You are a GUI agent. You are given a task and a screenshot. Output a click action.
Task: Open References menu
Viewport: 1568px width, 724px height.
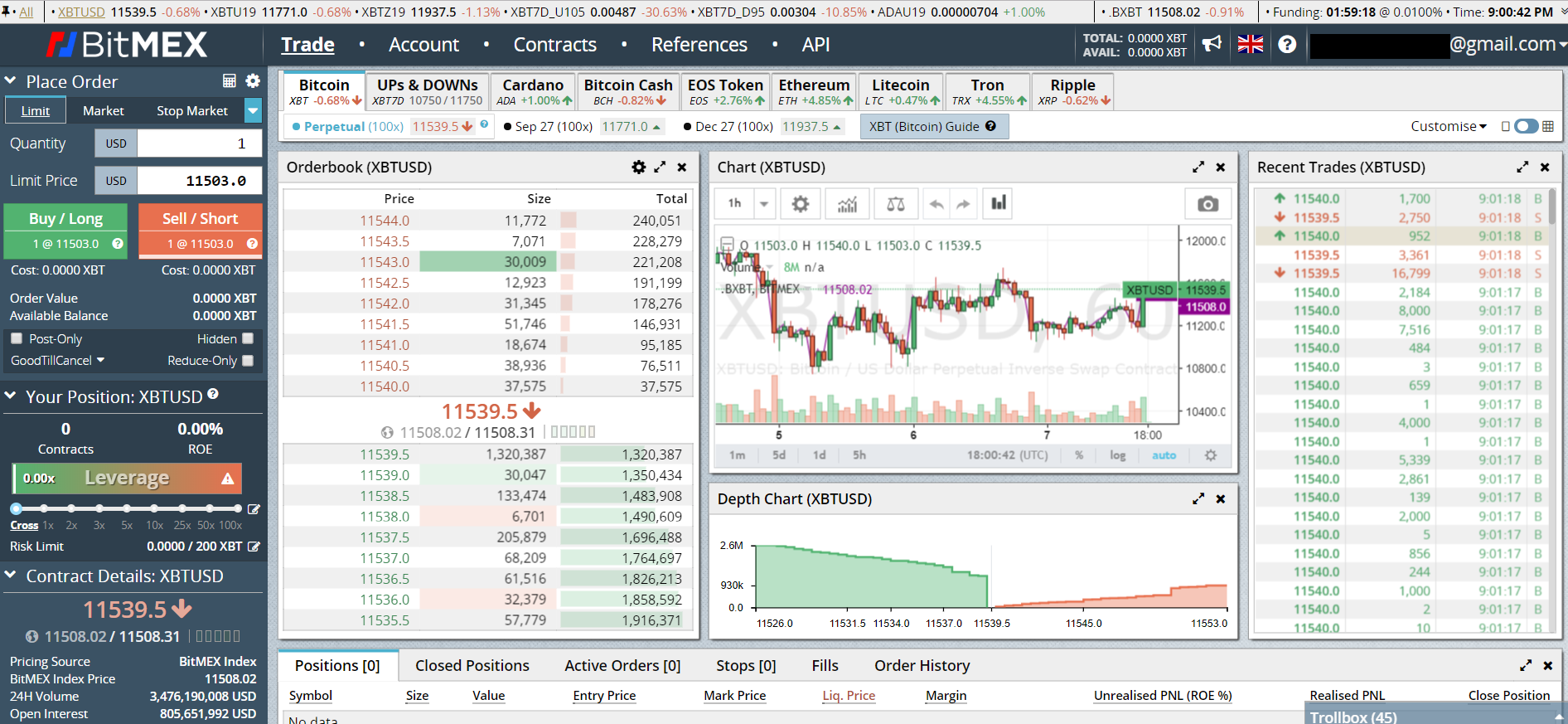tap(699, 45)
